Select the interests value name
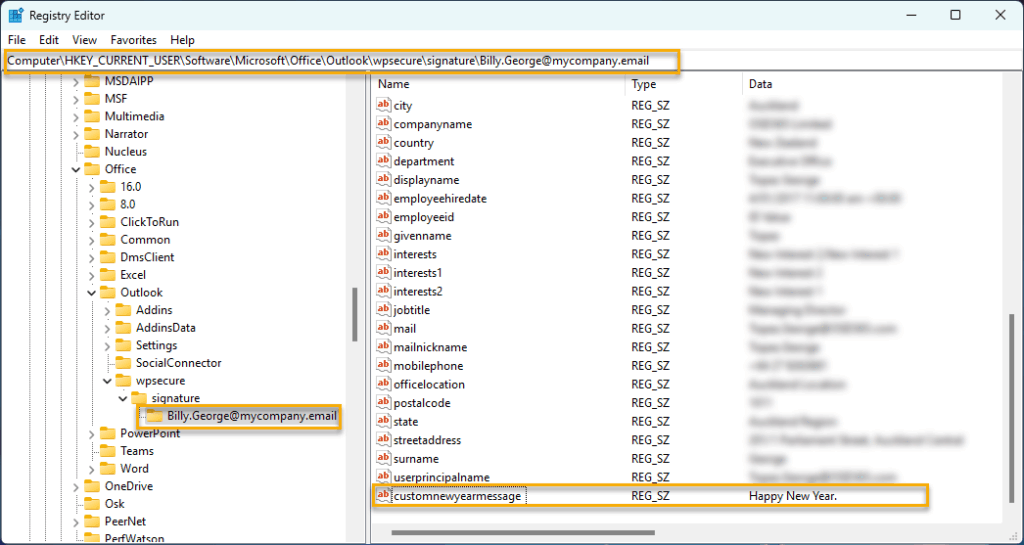Viewport: 1024px width, 545px height. point(415,254)
